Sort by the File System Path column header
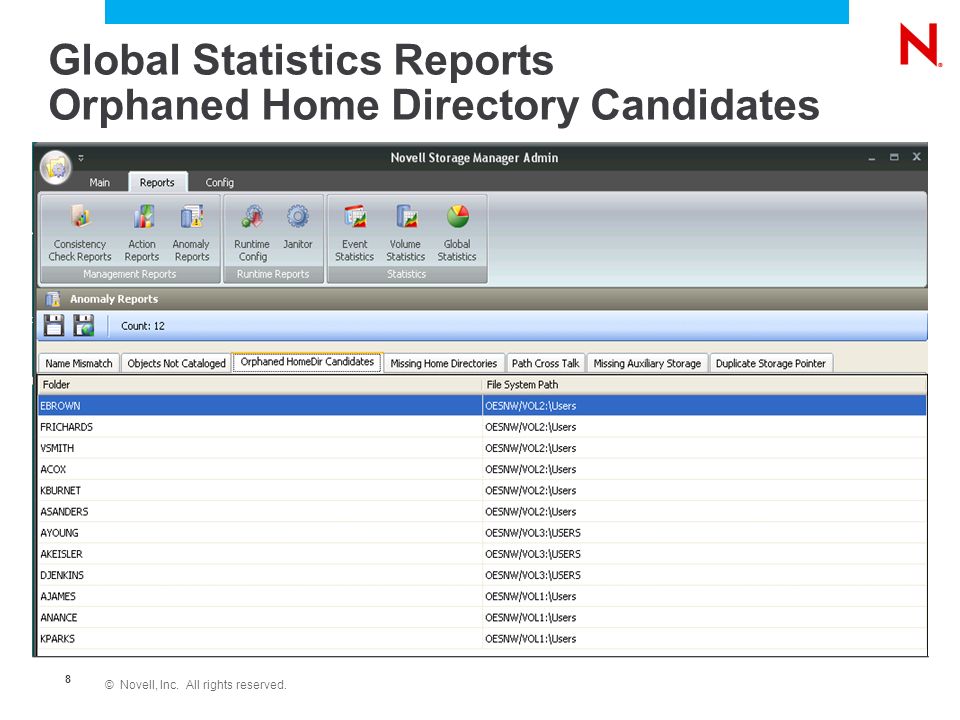This screenshot has height=720, width=960. click(704, 384)
